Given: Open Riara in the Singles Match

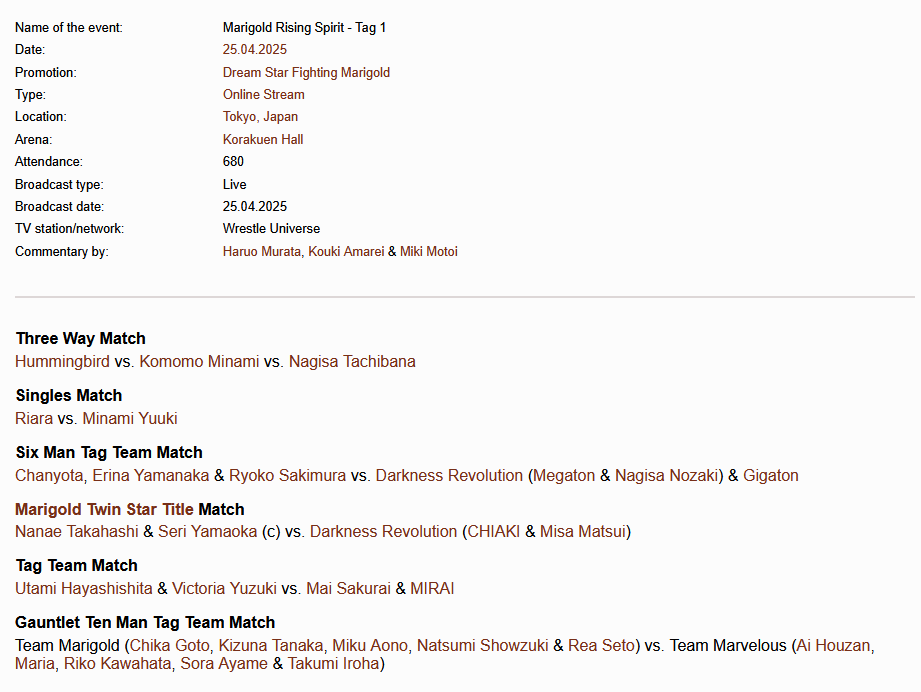Looking at the screenshot, I should 34,419.
